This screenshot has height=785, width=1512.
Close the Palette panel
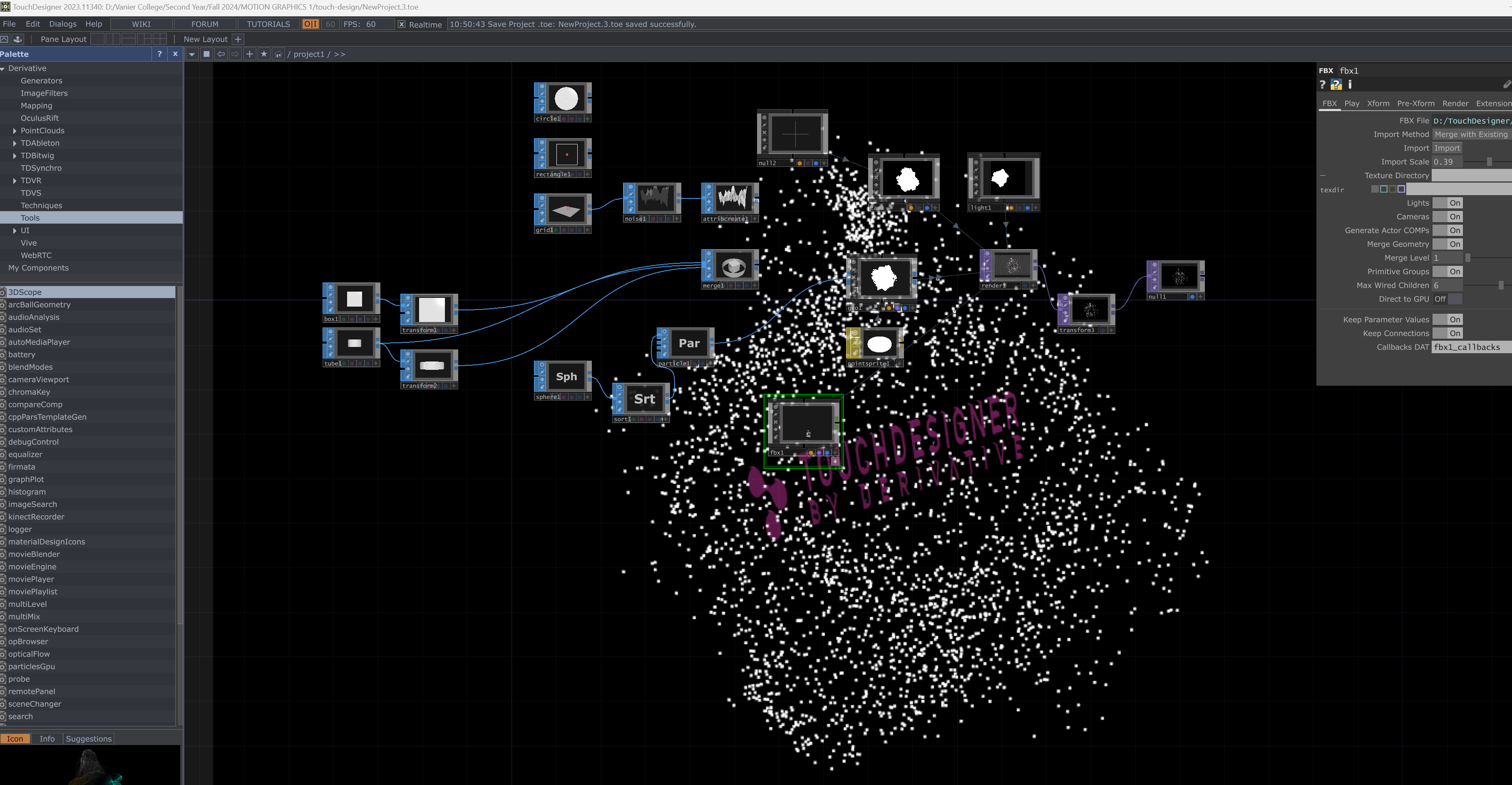click(175, 54)
